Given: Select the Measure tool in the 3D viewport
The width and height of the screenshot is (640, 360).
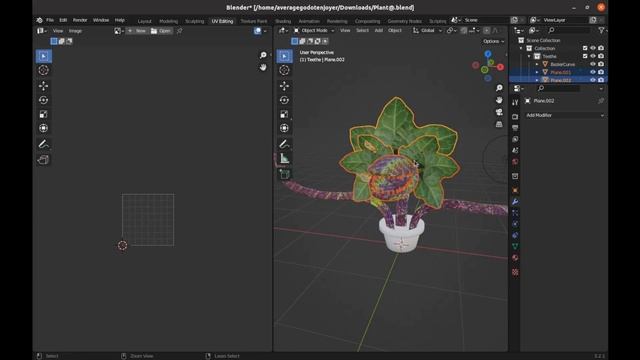Looking at the screenshot, I should 284,158.
